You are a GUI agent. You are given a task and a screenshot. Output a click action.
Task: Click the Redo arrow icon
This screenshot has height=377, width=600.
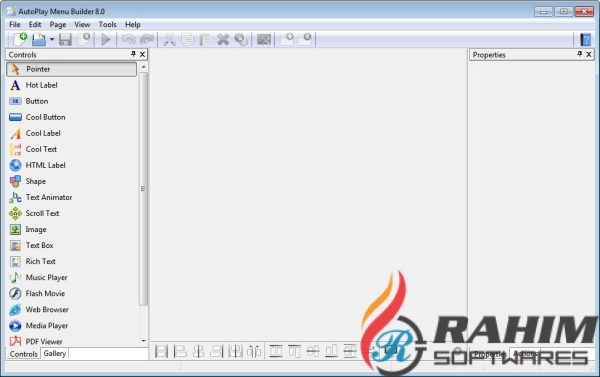[x=147, y=39]
